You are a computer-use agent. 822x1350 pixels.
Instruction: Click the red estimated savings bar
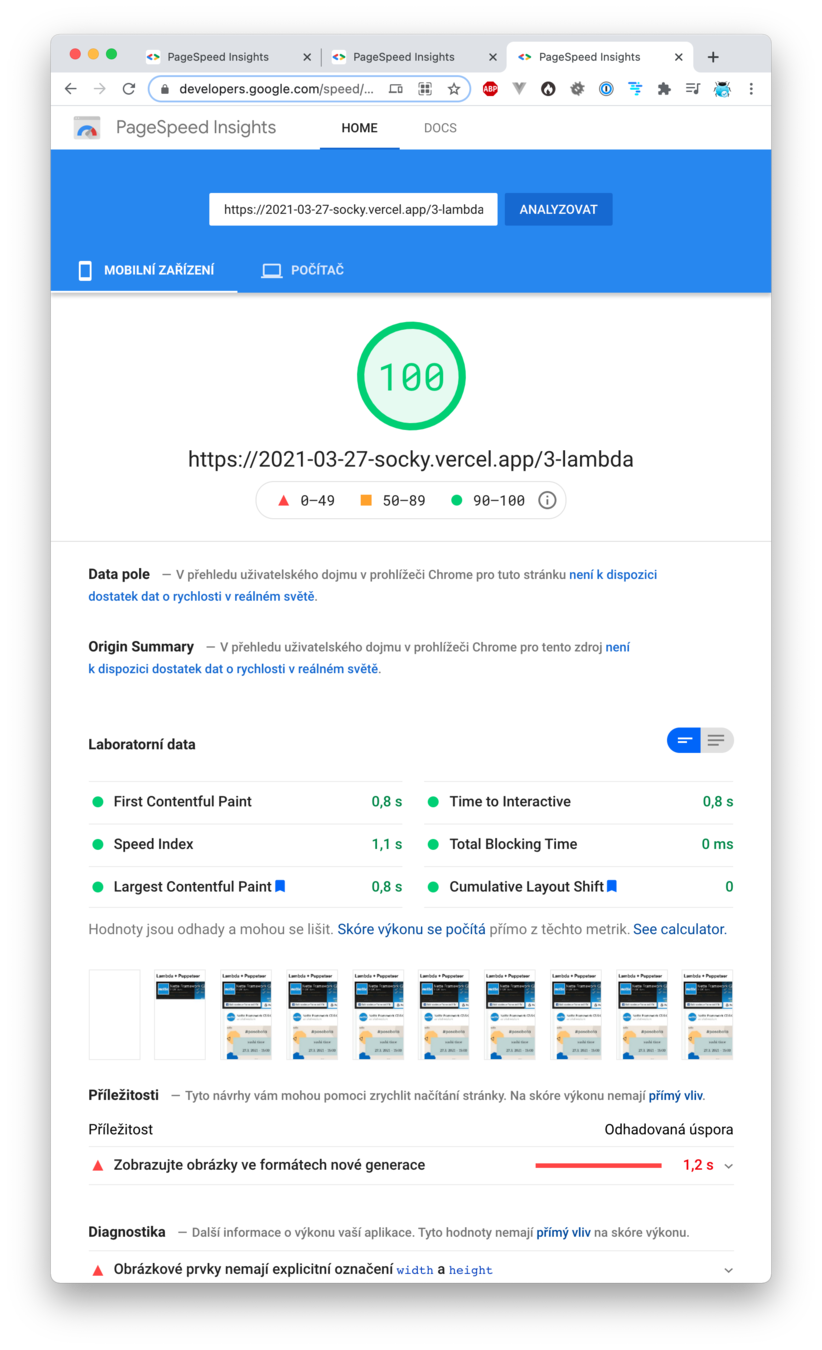[x=598, y=1166]
